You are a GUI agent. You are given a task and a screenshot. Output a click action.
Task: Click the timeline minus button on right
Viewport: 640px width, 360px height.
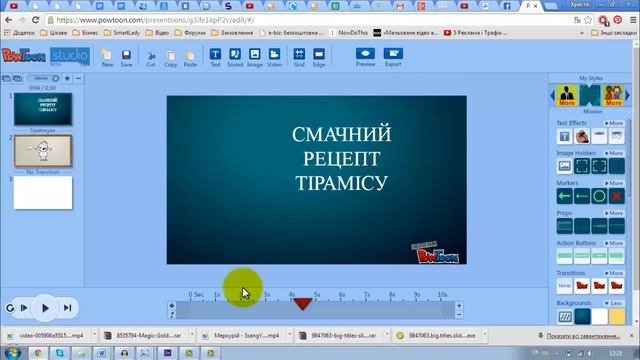click(459, 315)
